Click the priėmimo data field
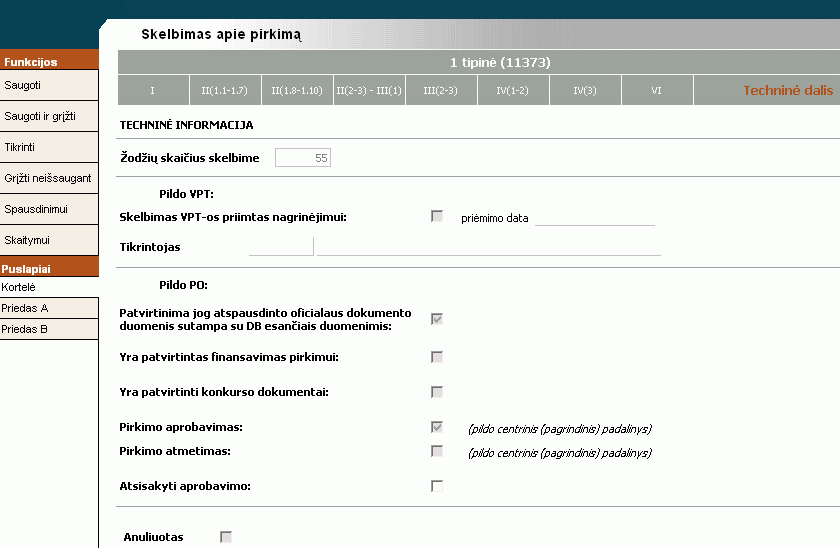This screenshot has height=548, width=840. [x=595, y=217]
